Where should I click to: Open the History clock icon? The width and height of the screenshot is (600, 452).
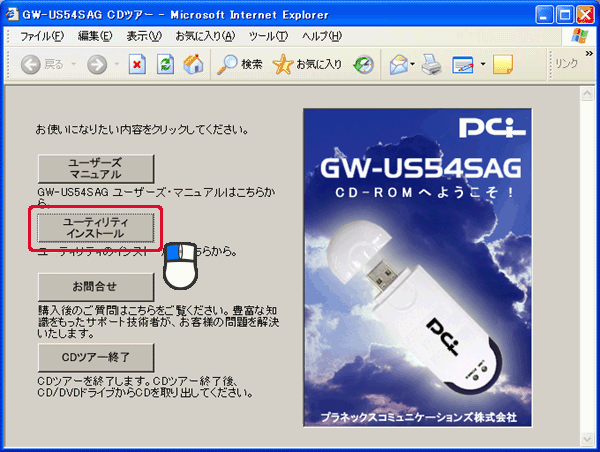(363, 64)
